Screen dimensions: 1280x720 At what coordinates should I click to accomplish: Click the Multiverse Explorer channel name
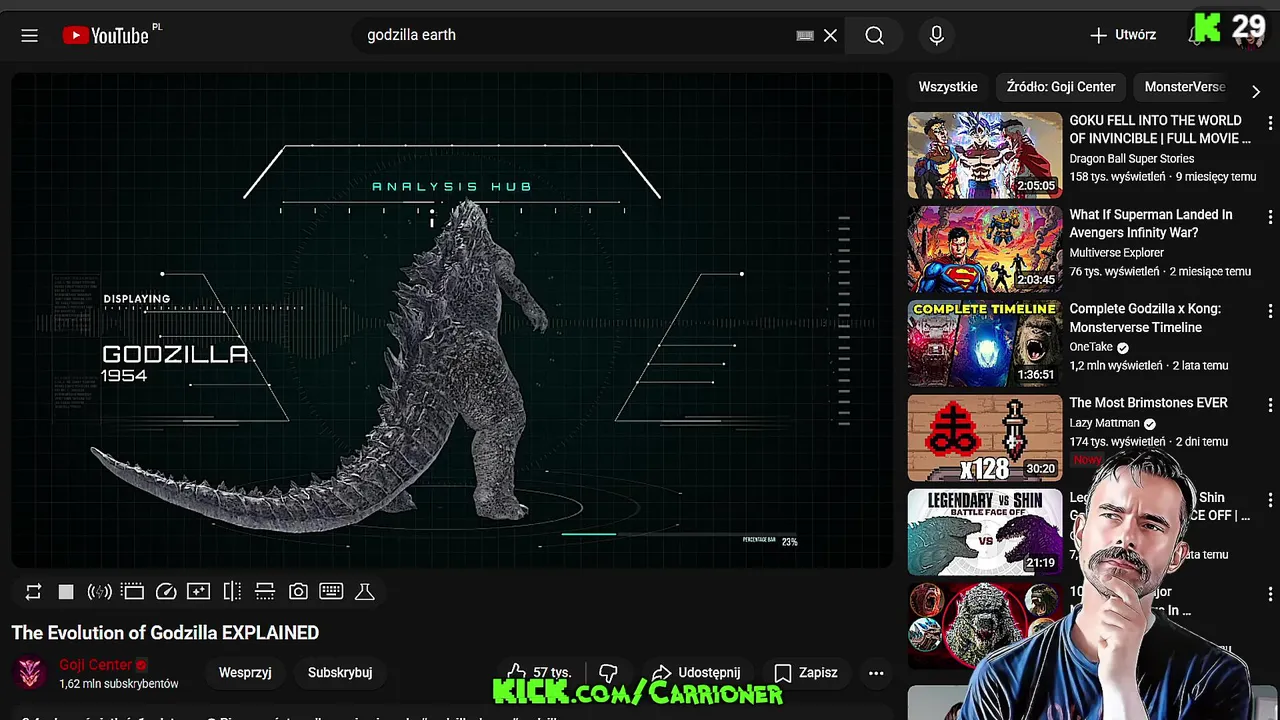pos(1116,253)
